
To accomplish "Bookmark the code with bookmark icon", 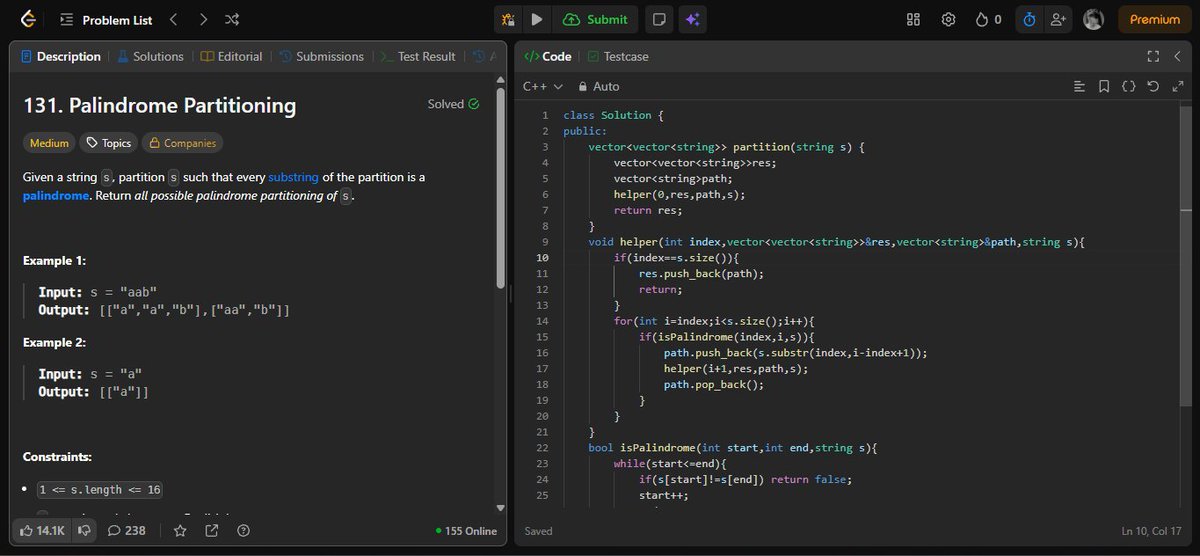I will (x=1104, y=87).
